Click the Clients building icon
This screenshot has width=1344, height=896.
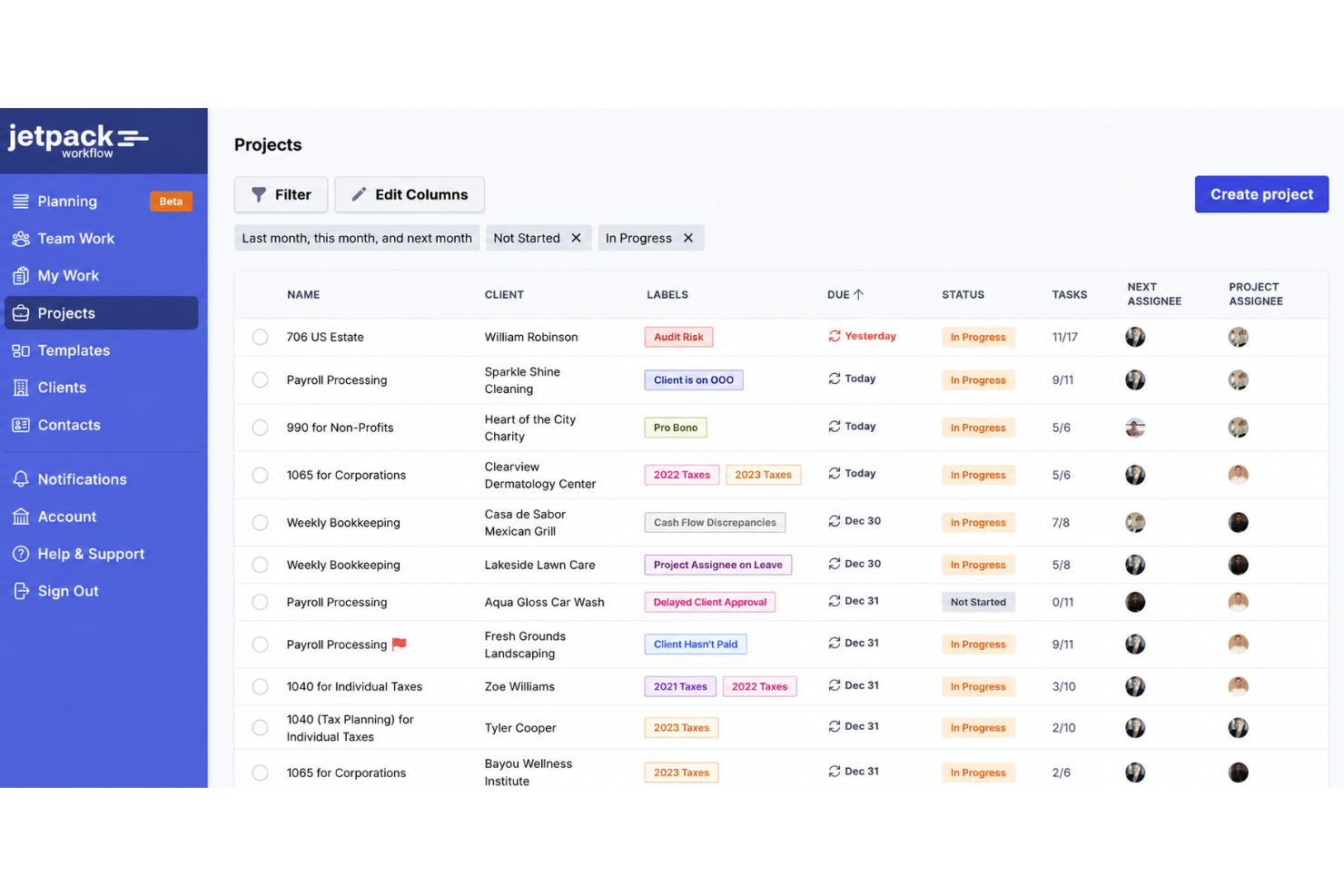21,388
